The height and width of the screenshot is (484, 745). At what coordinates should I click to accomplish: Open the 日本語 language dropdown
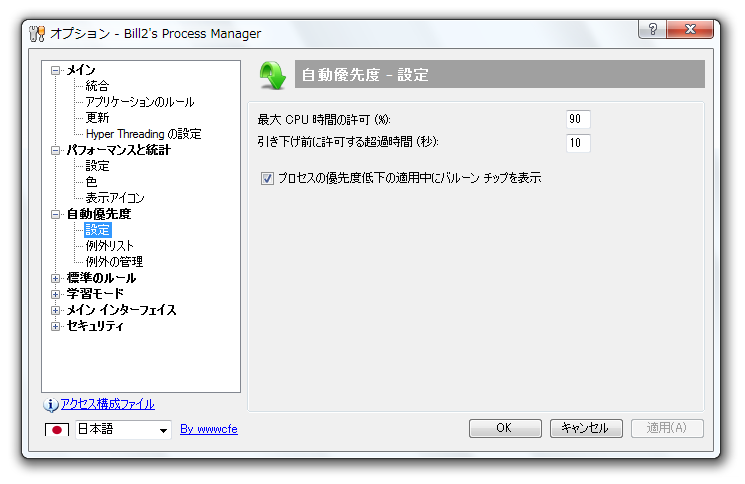click(124, 429)
